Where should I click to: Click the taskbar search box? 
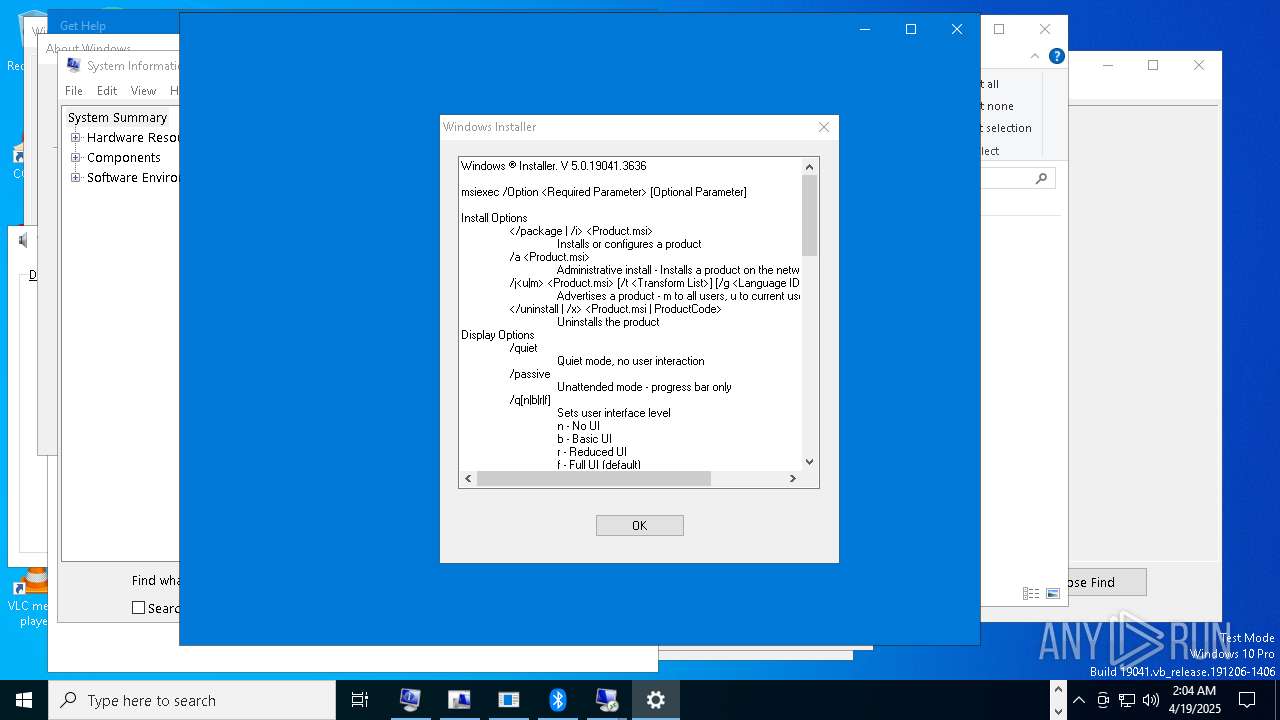192,700
